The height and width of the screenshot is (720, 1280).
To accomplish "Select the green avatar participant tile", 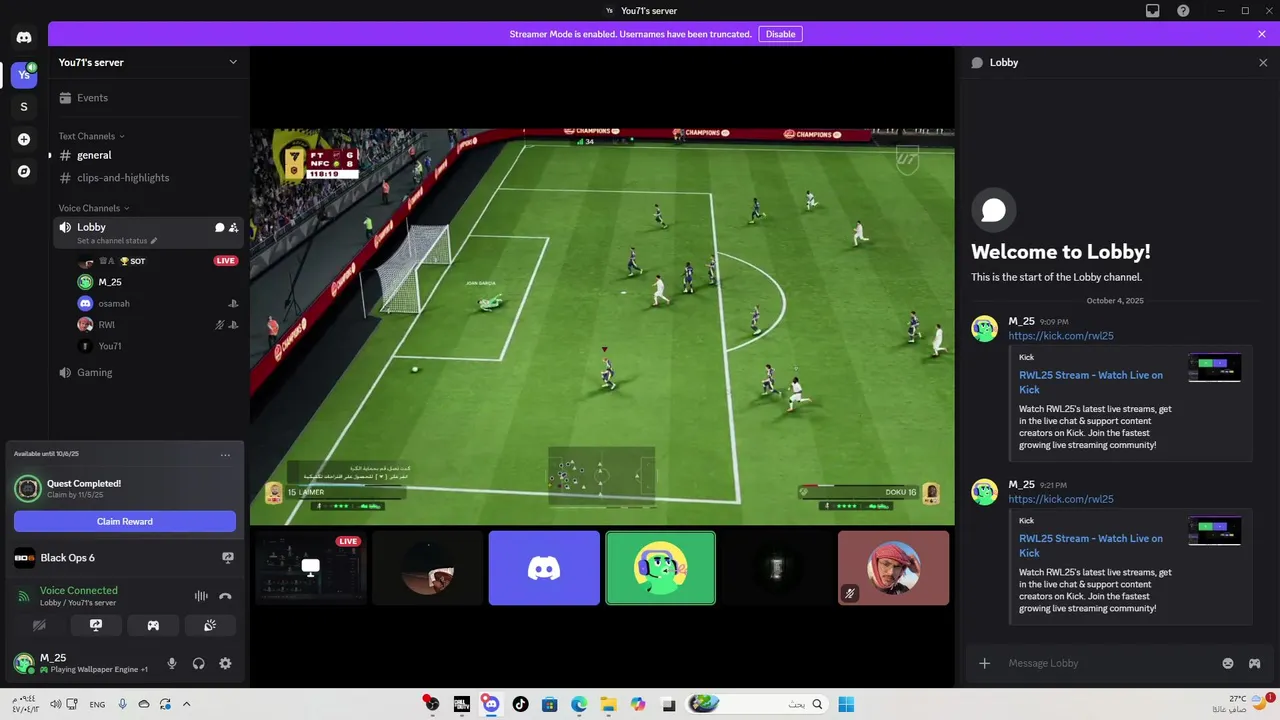I will coord(661,568).
